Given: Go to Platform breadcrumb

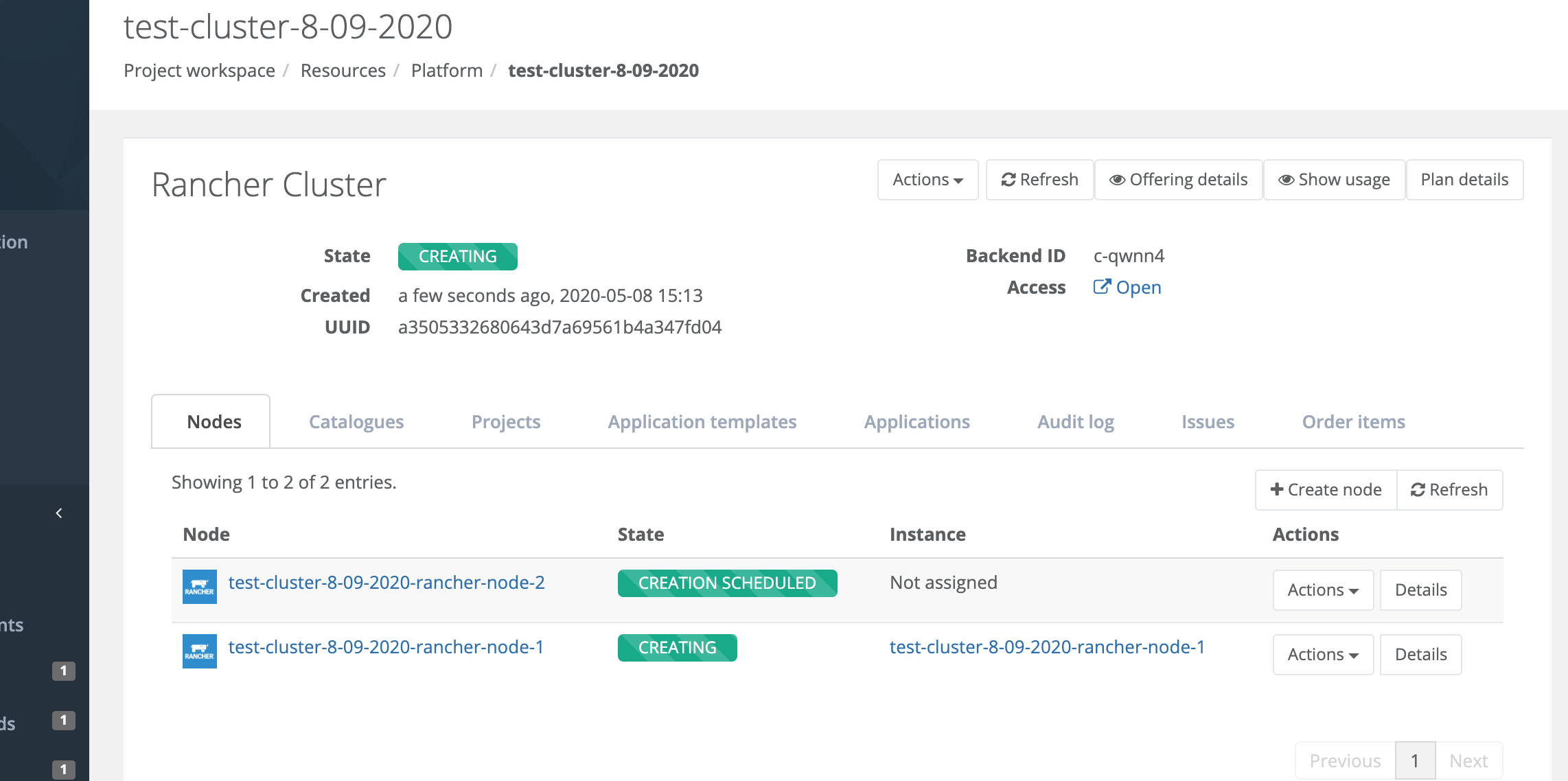Looking at the screenshot, I should click(x=447, y=71).
